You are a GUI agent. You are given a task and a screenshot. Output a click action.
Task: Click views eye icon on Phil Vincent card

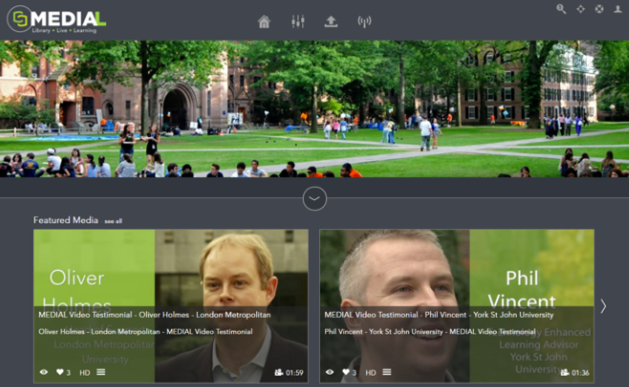tap(330, 372)
